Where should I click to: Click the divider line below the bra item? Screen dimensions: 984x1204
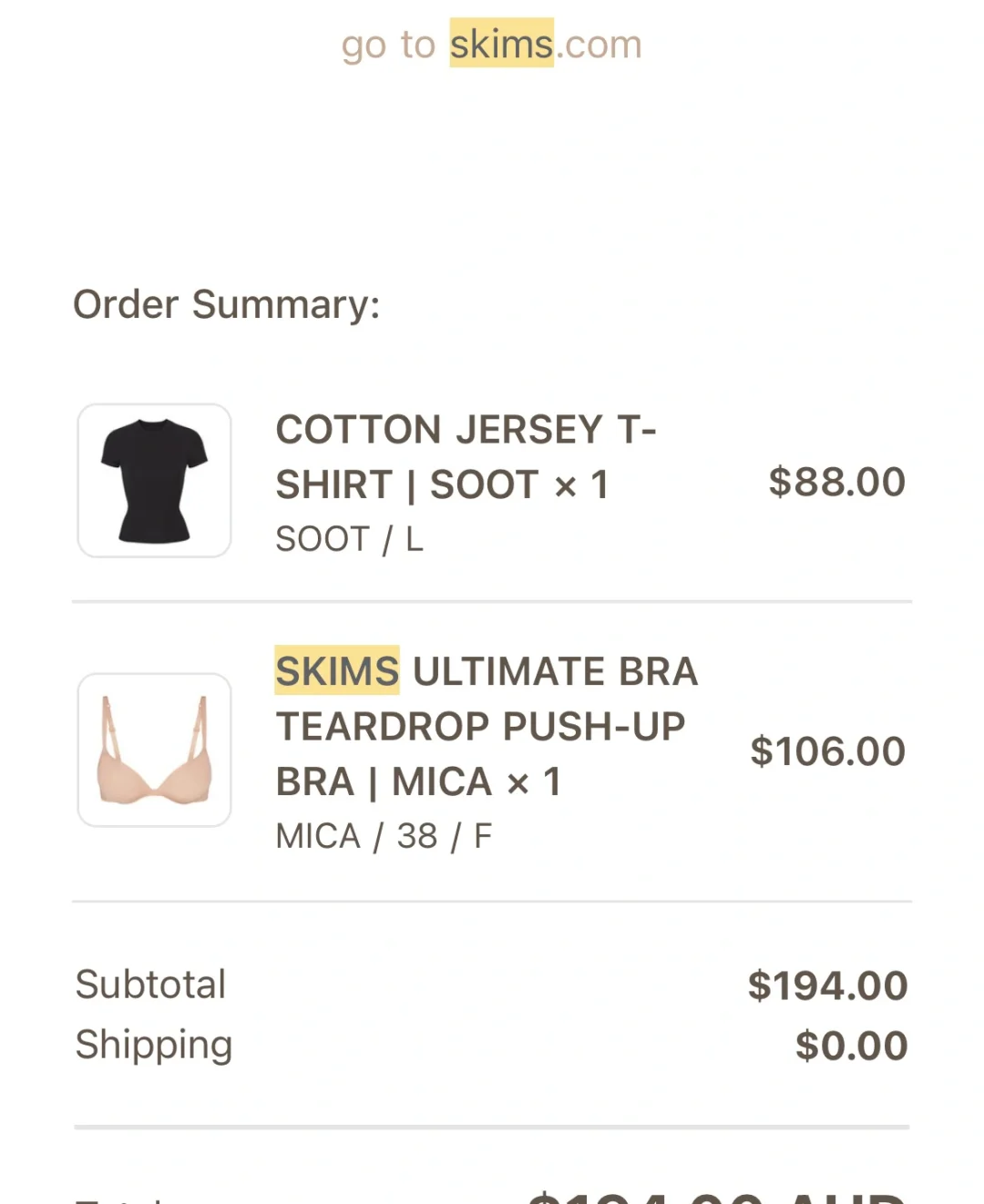tap(492, 902)
